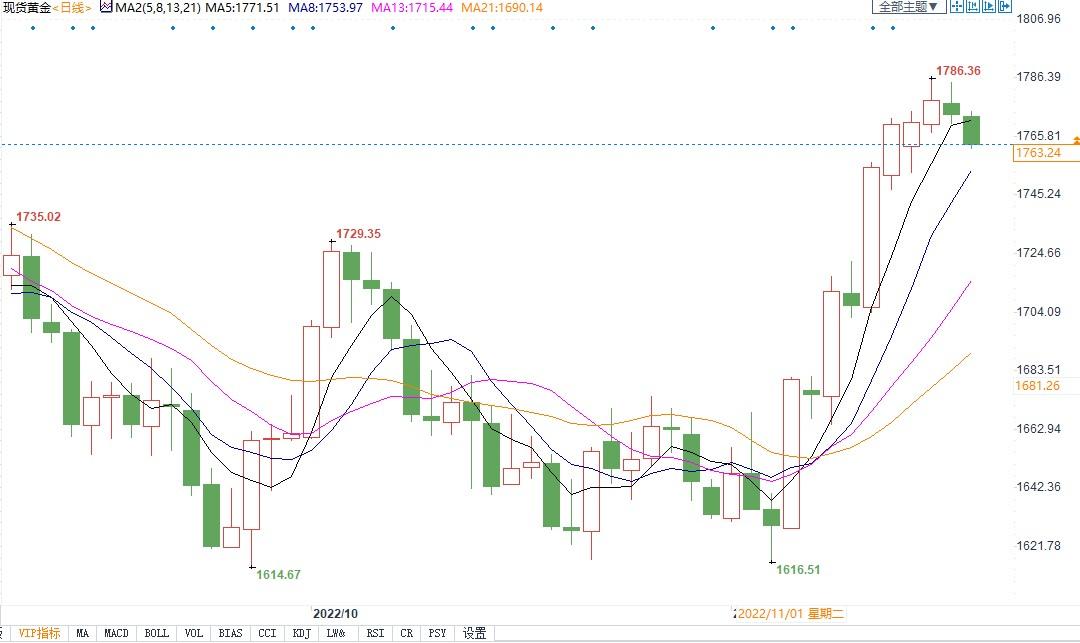Click the MA2 indicator chart icon
1080x643 pixels.
pyautogui.click(x=107, y=7)
